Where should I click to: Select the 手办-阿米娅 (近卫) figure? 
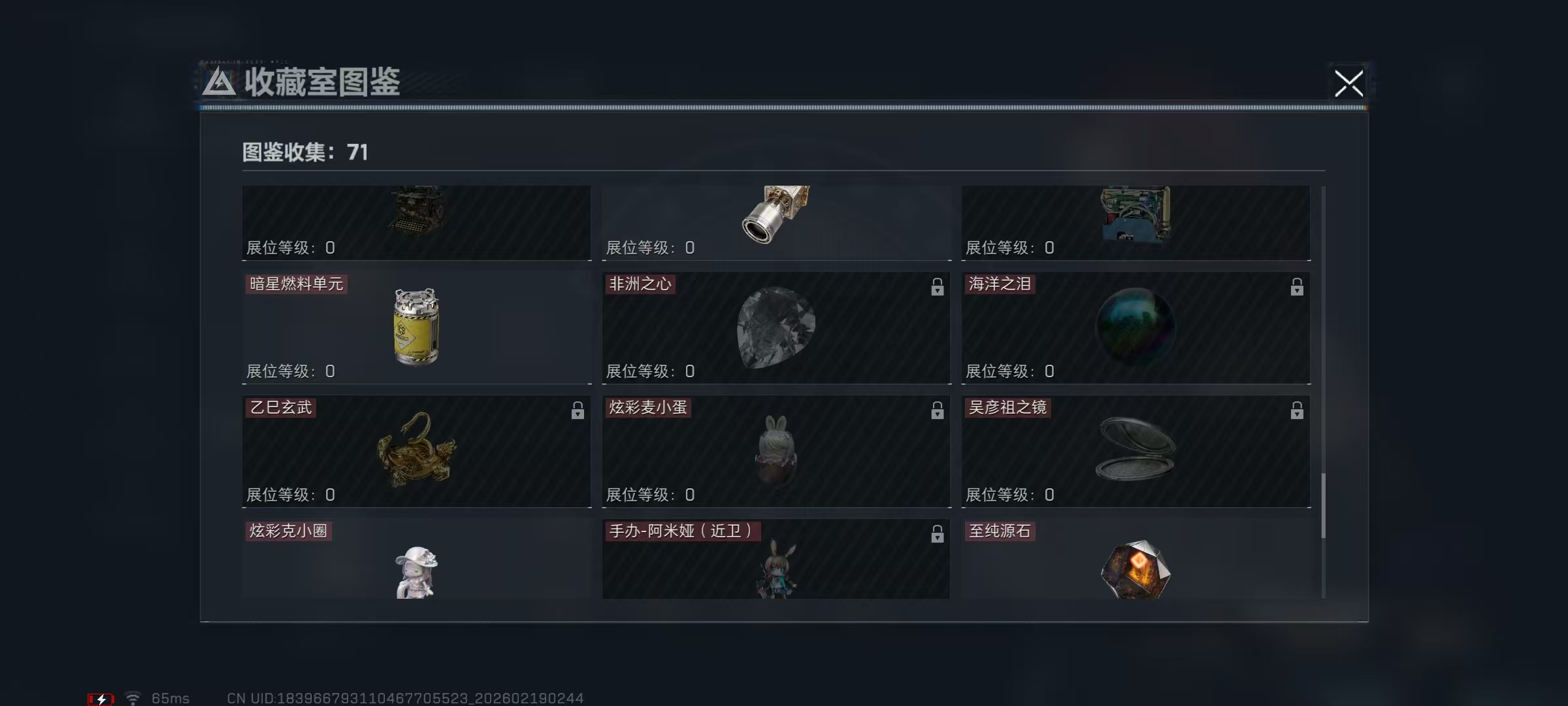click(776, 569)
